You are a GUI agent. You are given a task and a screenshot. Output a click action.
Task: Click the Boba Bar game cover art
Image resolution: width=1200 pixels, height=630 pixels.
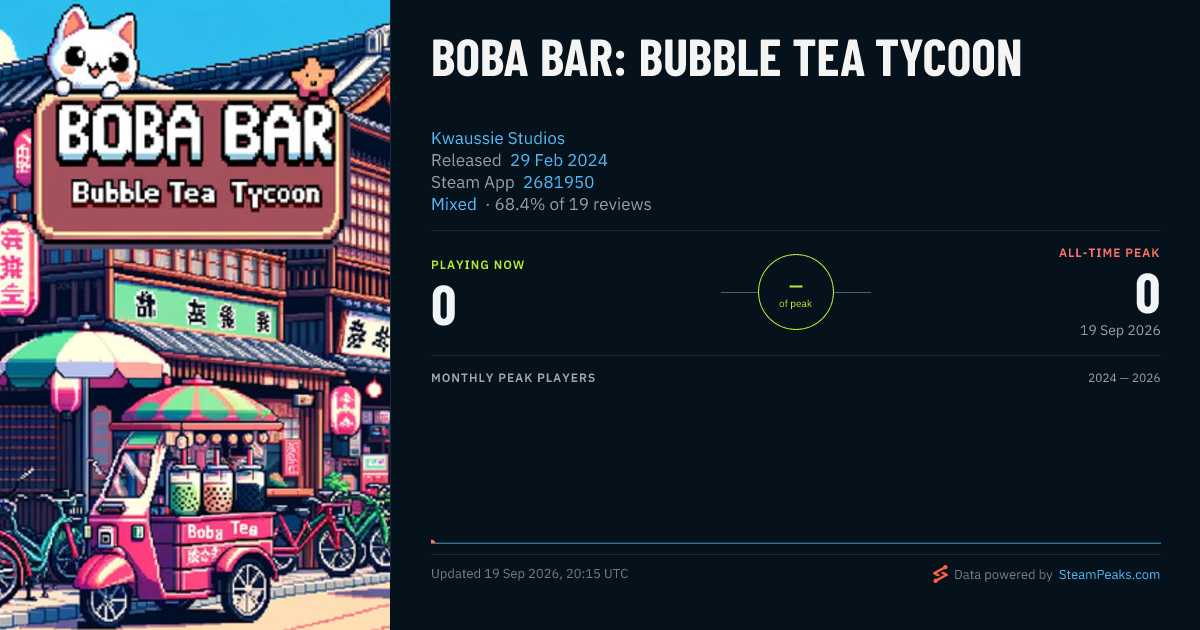[195, 315]
